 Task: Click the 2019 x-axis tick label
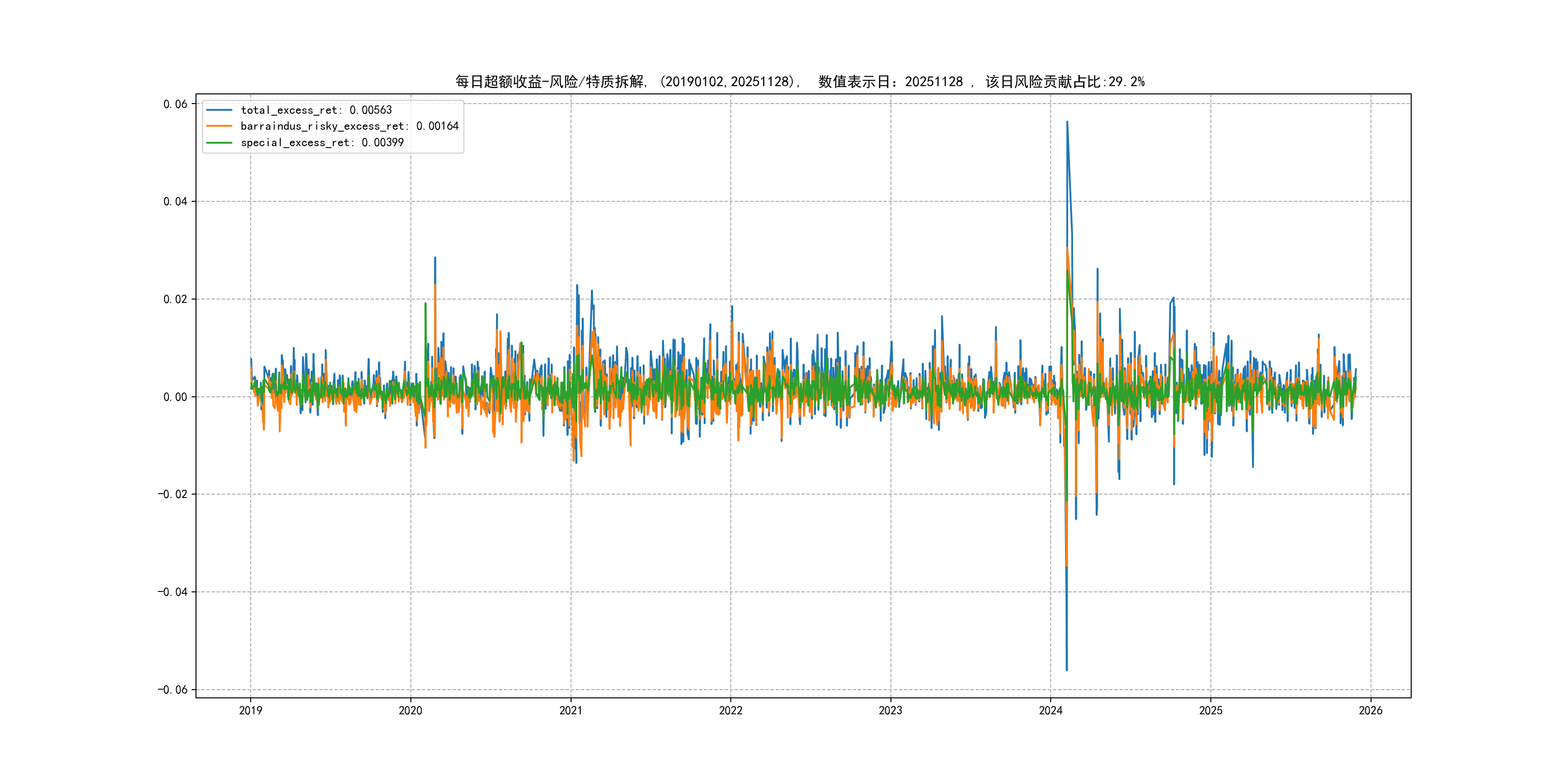point(250,710)
